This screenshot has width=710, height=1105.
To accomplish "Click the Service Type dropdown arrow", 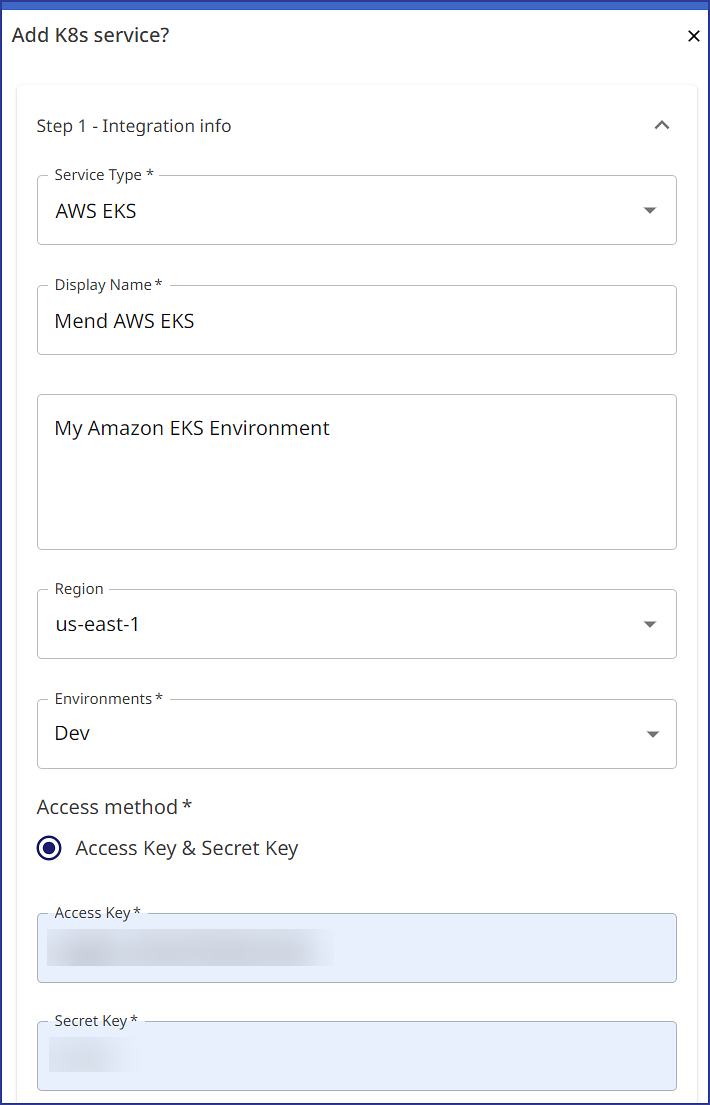I will 650,211.
